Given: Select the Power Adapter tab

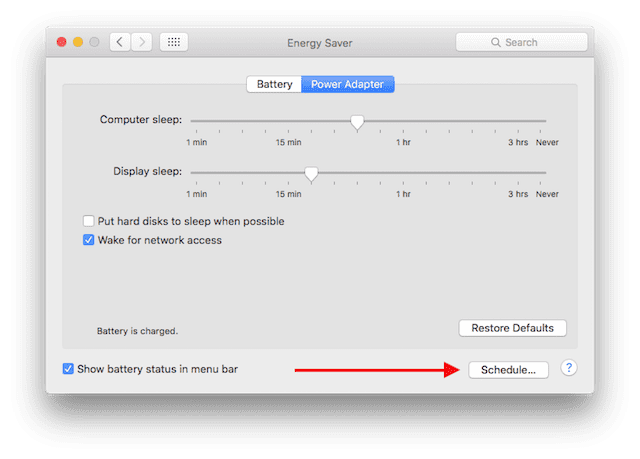Looking at the screenshot, I should (x=347, y=84).
